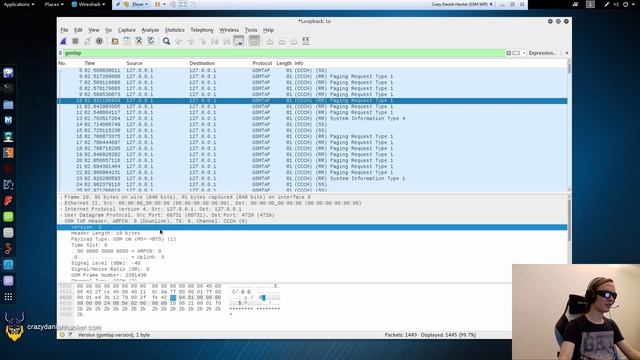Click the resize columns toolbar icon
The image size is (640, 360).
click(x=306, y=41)
